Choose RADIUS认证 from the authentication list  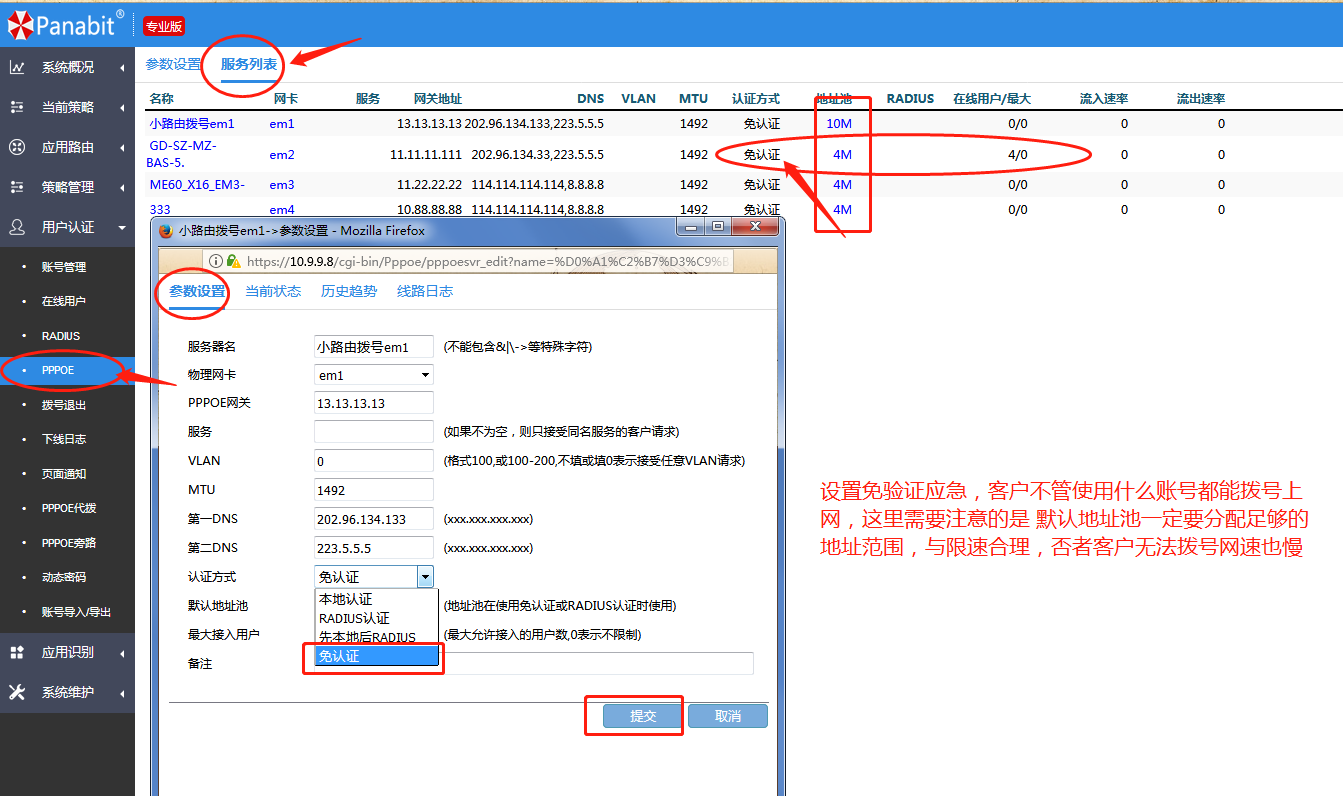tap(354, 618)
